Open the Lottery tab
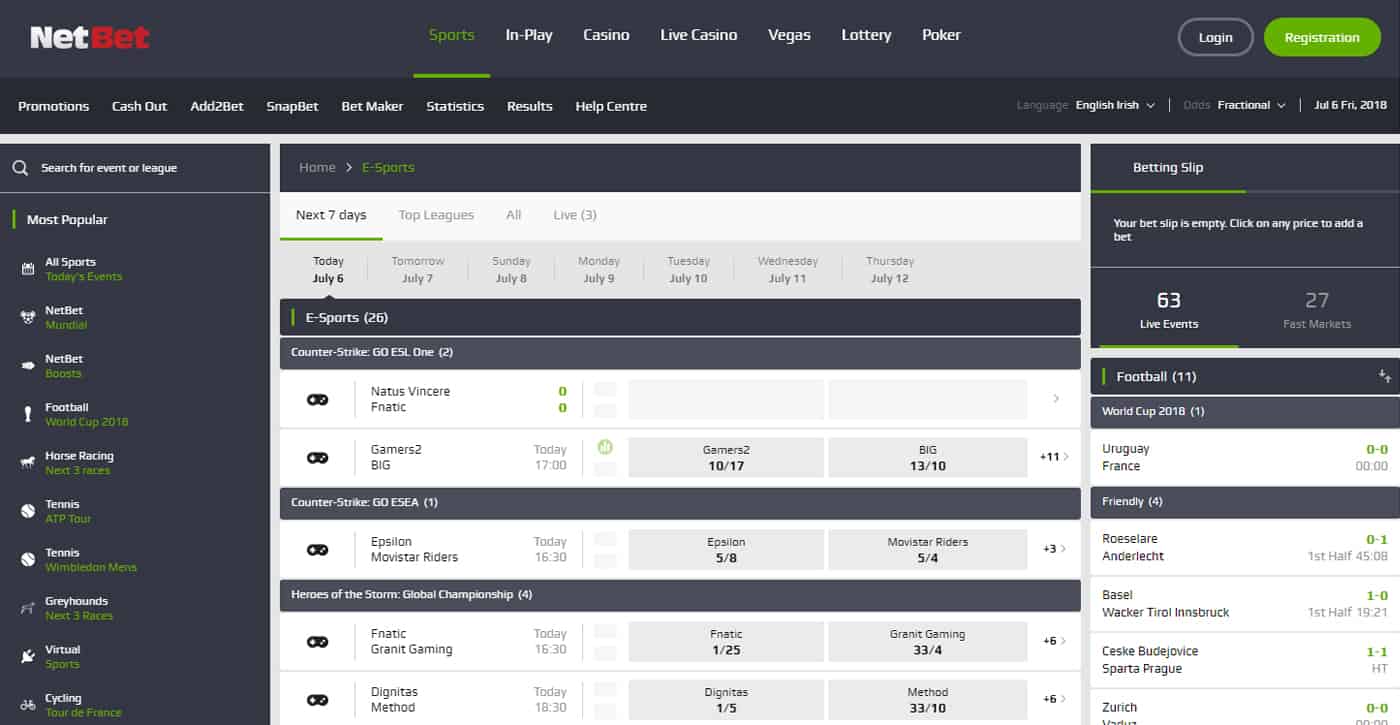This screenshot has width=1400, height=725. click(x=866, y=36)
